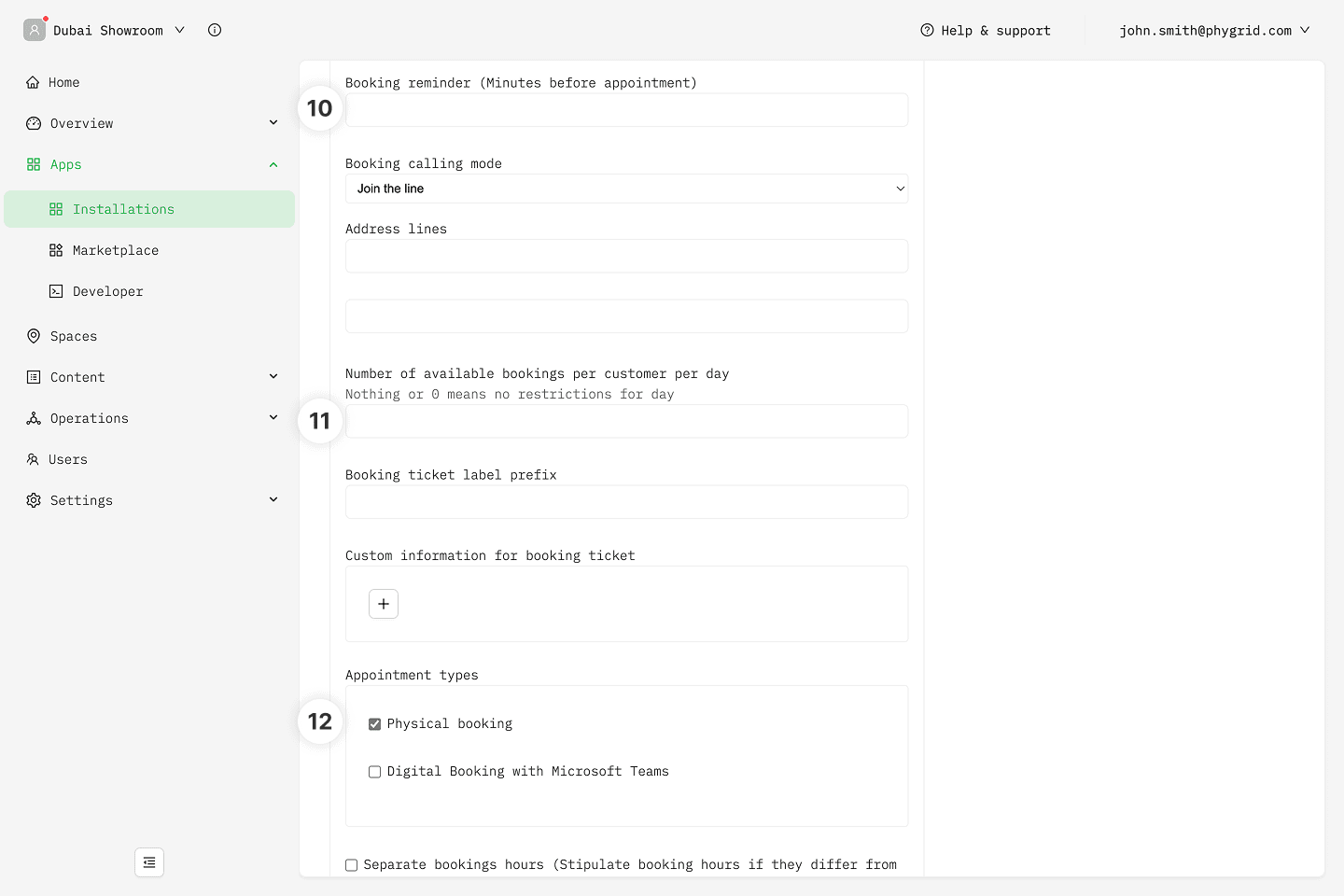Focus the Booking ticket label prefix field
Viewport: 1344px width, 896px height.
[x=626, y=502]
